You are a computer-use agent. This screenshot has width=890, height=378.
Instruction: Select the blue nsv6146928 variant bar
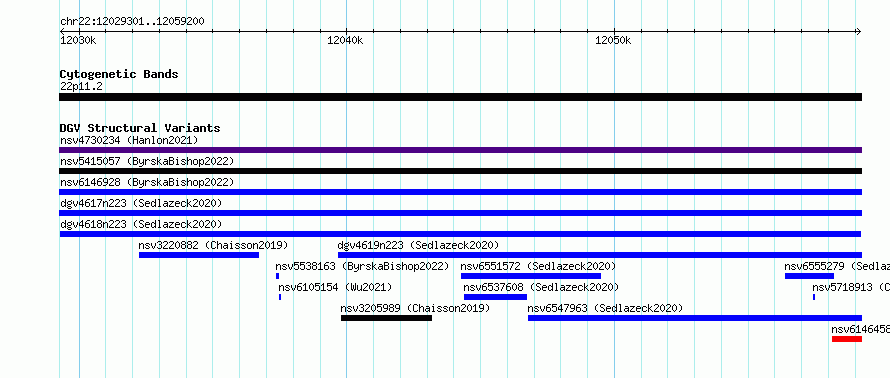(460, 192)
